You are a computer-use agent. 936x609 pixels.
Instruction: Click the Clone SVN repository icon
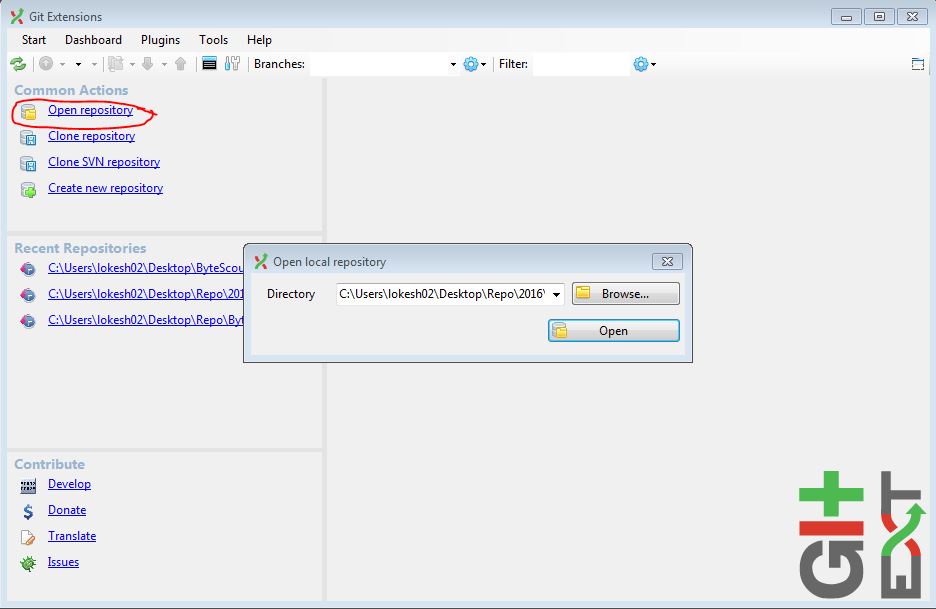click(28, 163)
